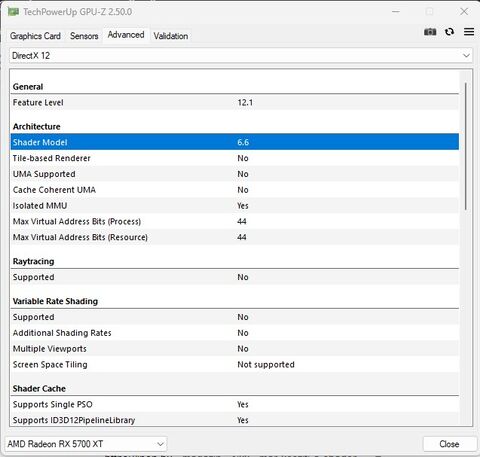Click the refresh arrows icon
The image size is (480, 457).
[449, 32]
